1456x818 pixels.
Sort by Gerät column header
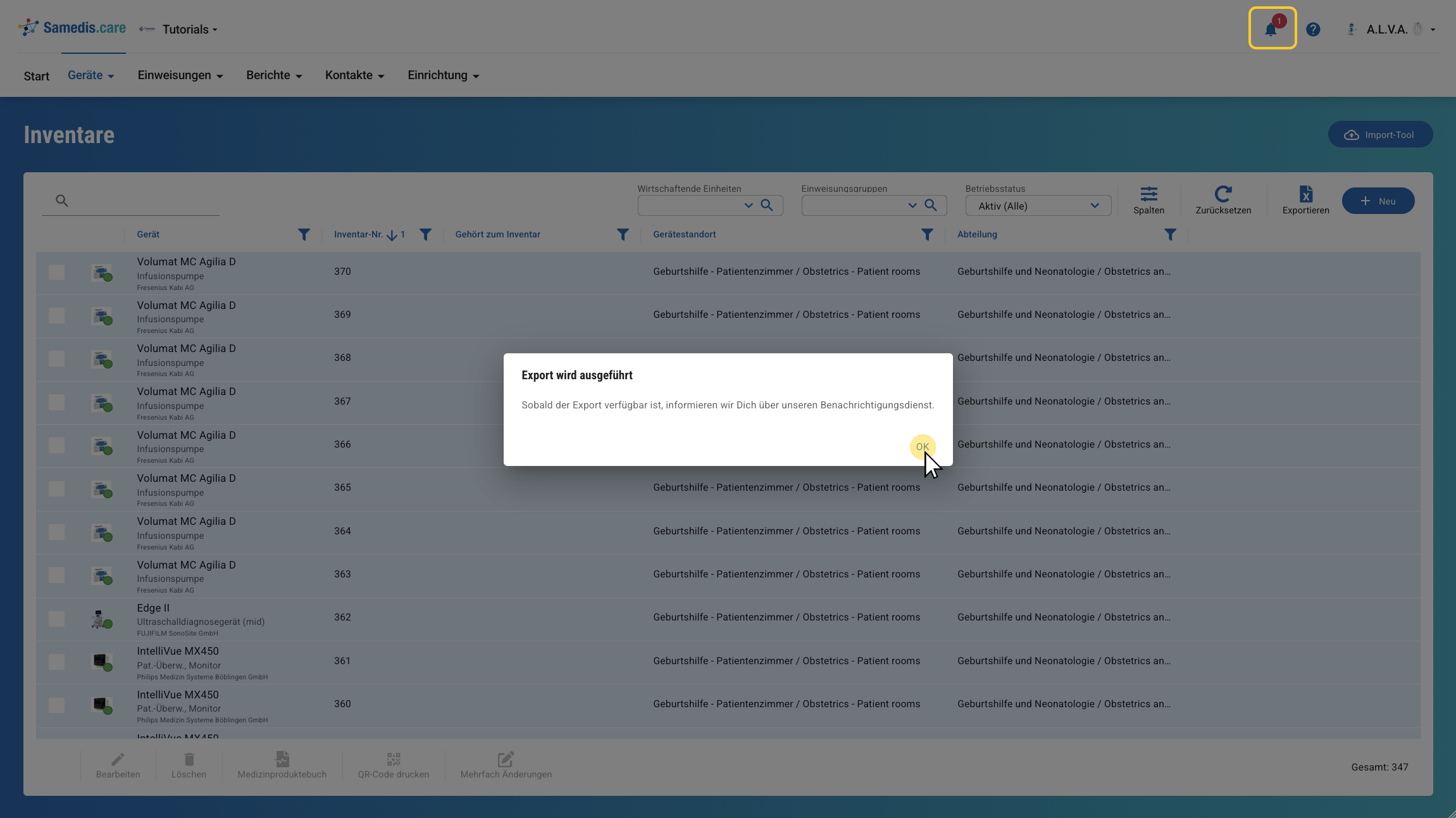pos(148,235)
